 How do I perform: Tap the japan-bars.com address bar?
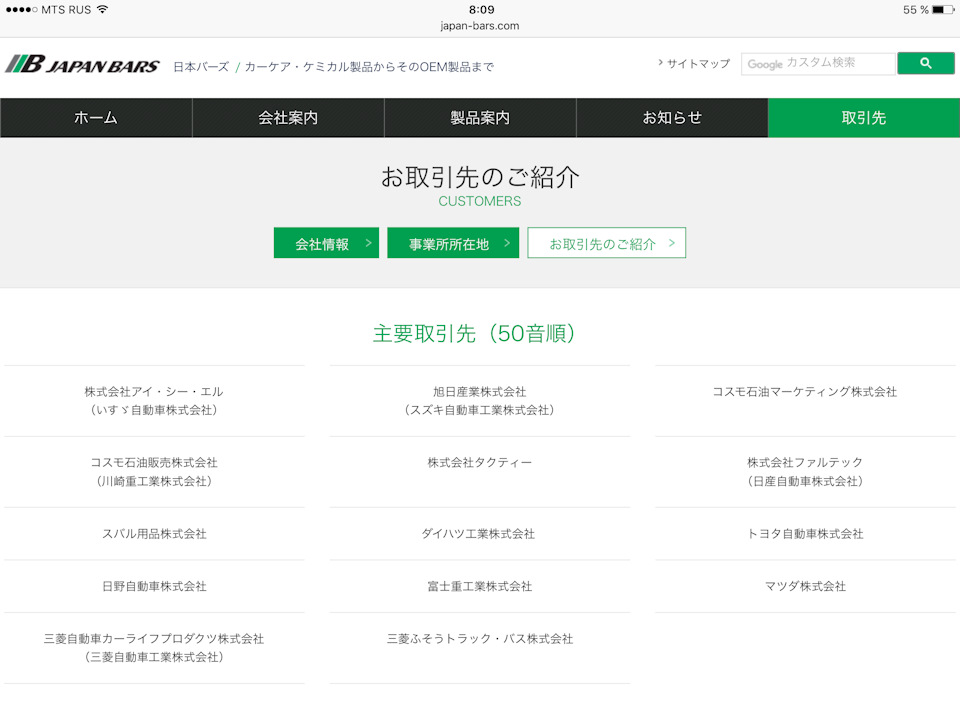click(480, 26)
